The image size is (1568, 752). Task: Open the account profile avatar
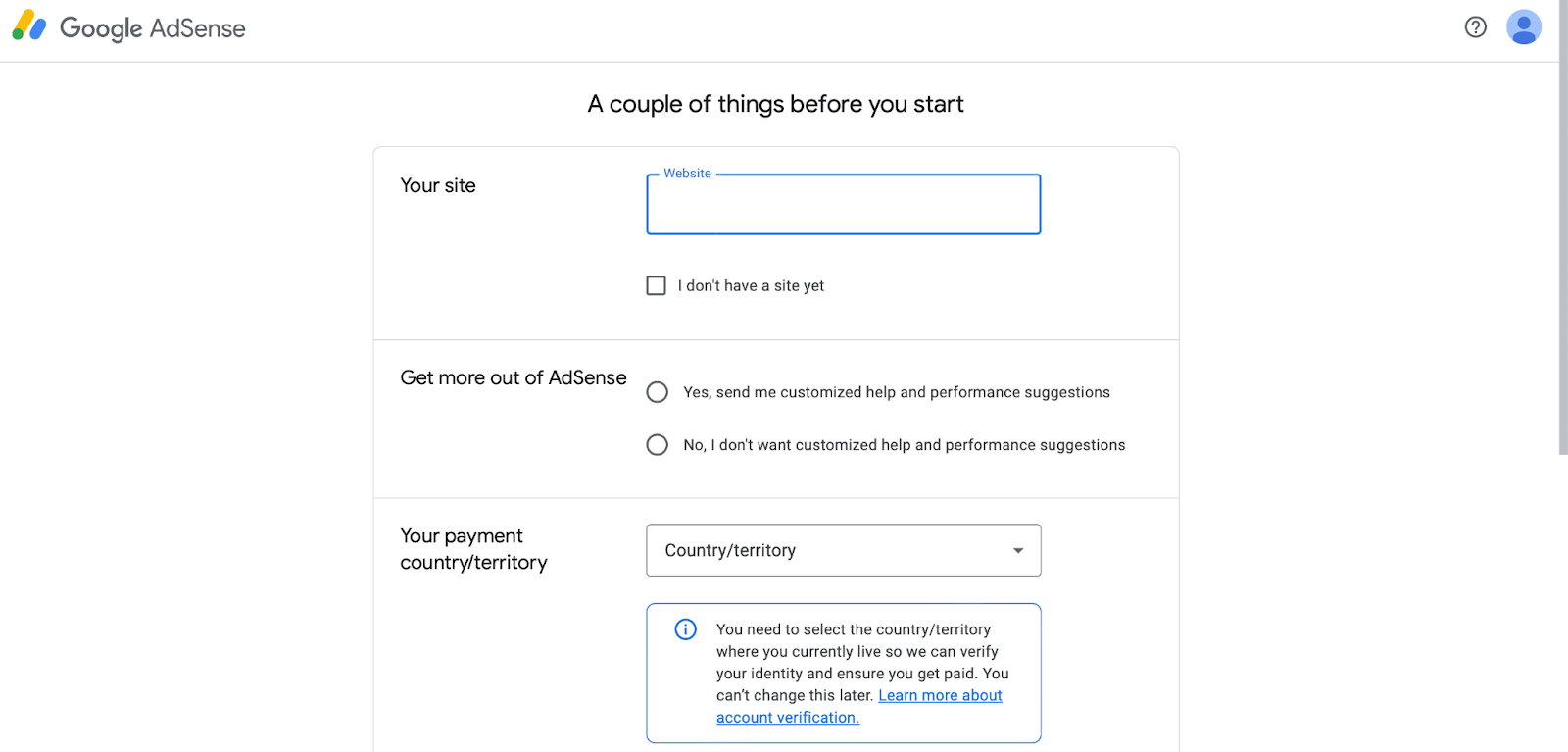[x=1523, y=27]
